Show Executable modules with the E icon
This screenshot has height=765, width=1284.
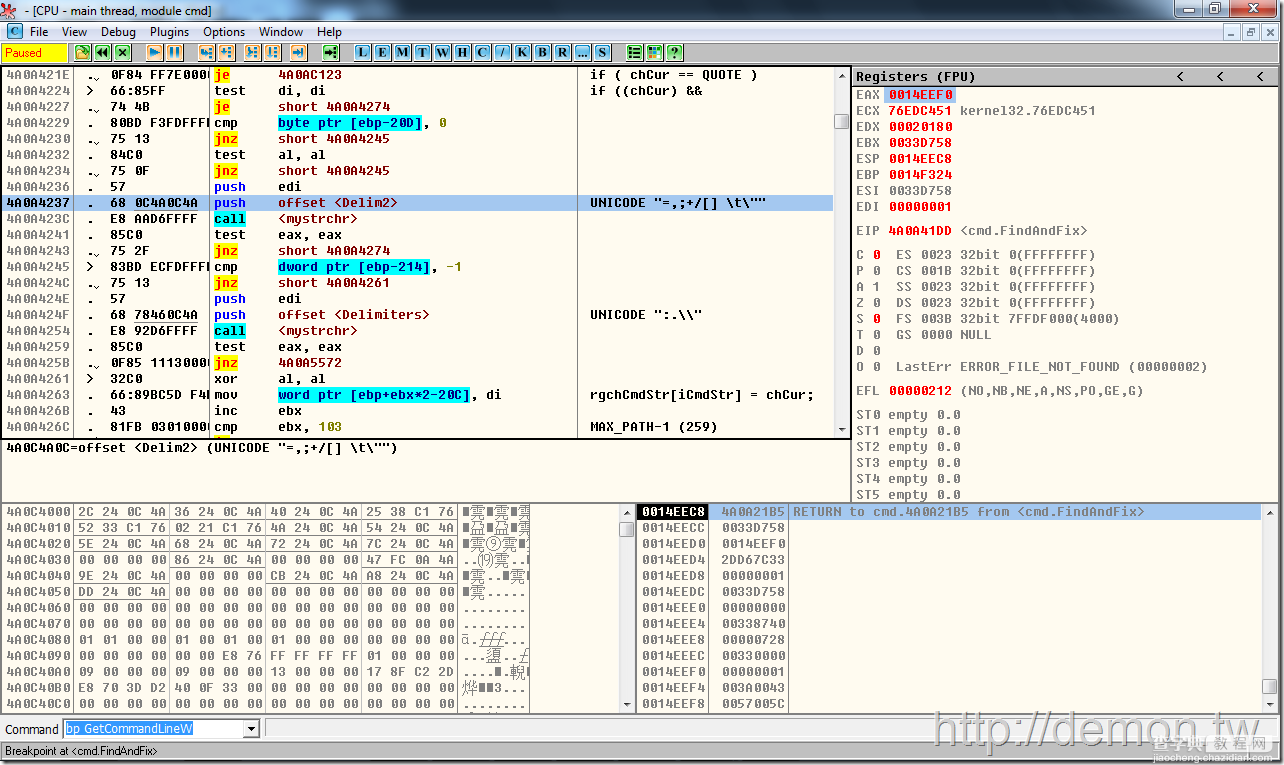[x=382, y=52]
